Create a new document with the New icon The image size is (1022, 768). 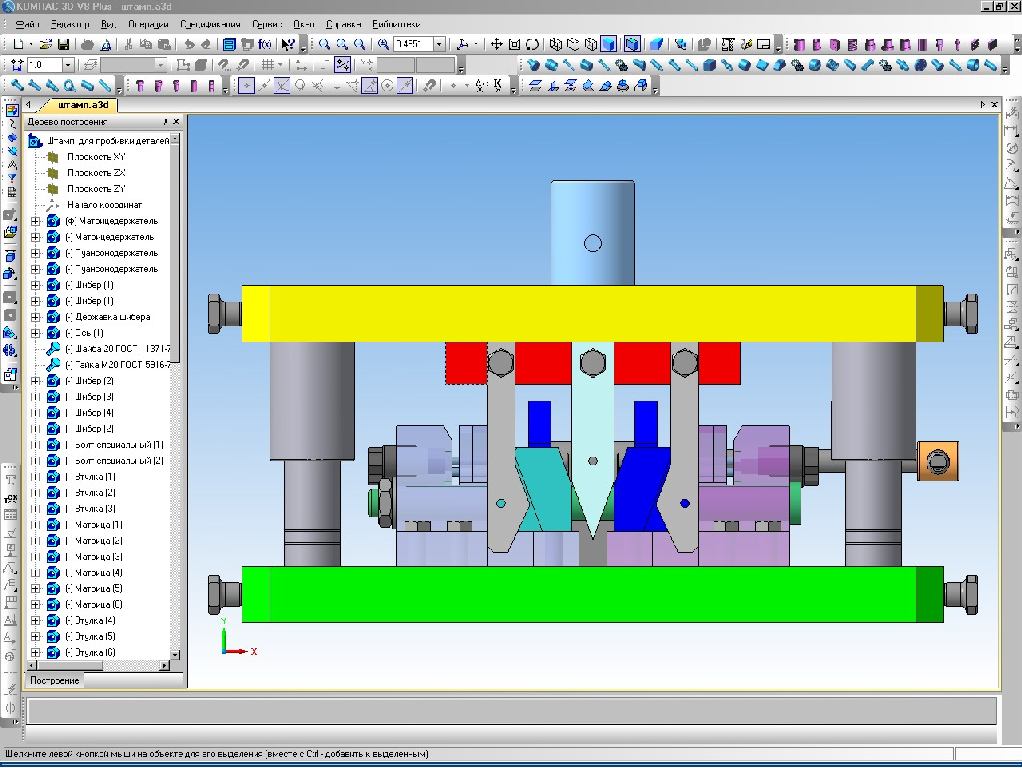(18, 44)
